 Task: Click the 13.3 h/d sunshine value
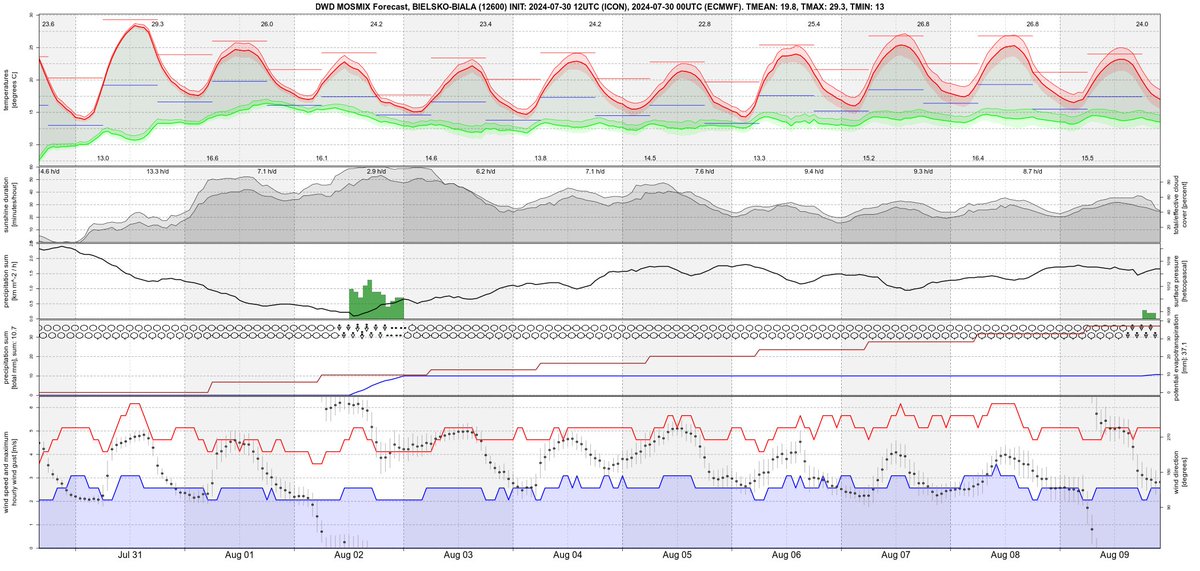pyautogui.click(x=158, y=172)
